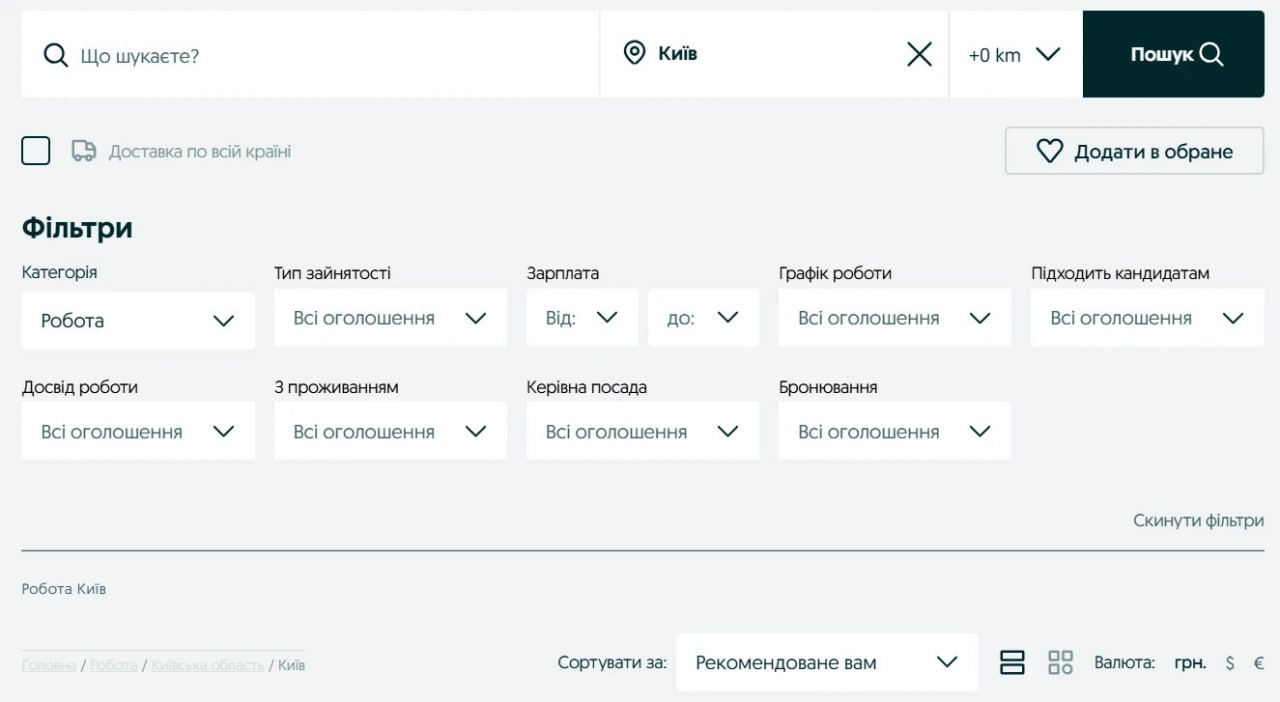Clear the Київ location with X
The height and width of the screenshot is (702, 1280).
[x=919, y=54]
